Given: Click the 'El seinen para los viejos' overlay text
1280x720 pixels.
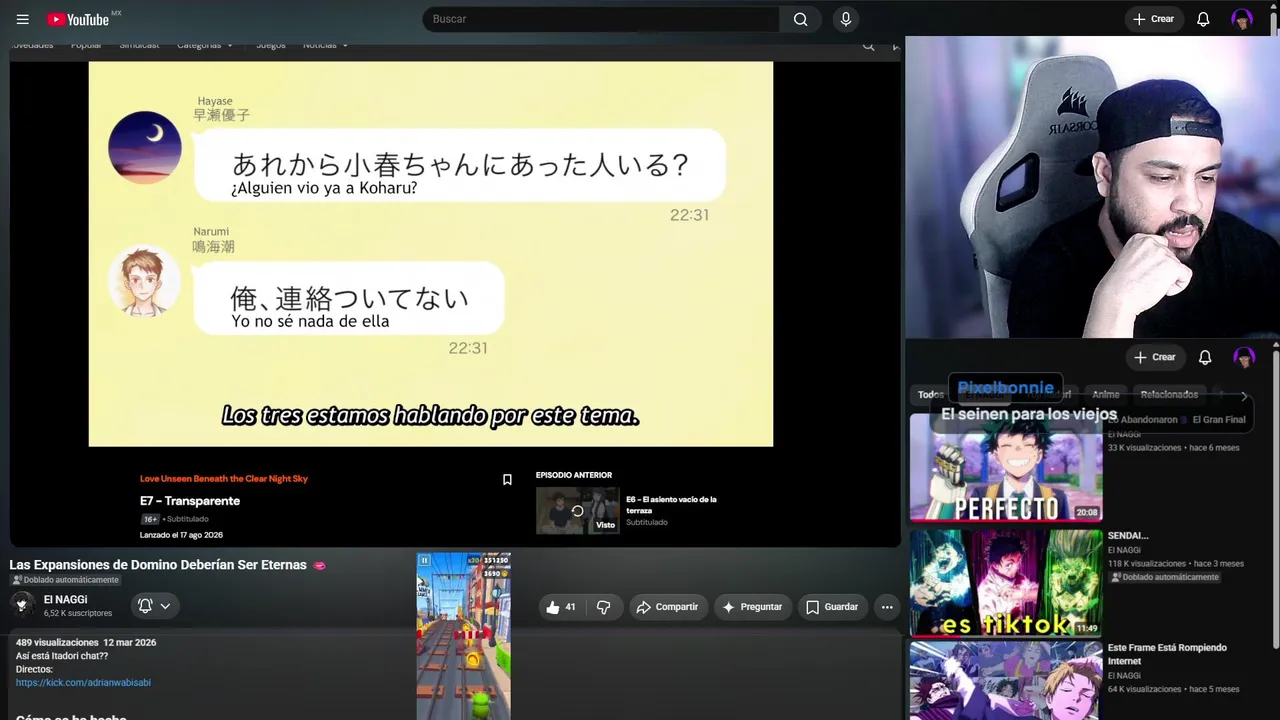Looking at the screenshot, I should 1029,414.
